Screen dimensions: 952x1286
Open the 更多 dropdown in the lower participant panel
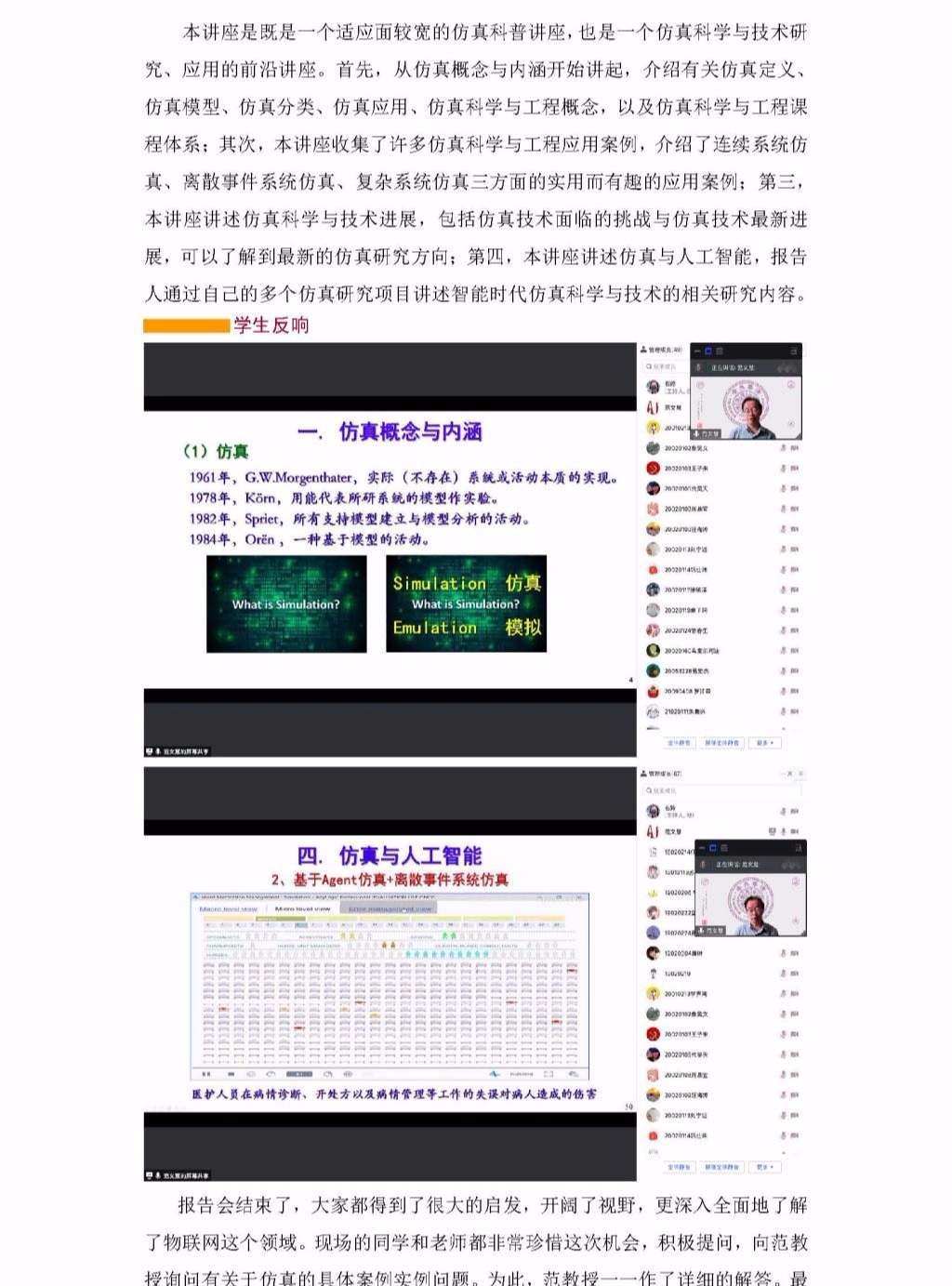click(764, 1166)
